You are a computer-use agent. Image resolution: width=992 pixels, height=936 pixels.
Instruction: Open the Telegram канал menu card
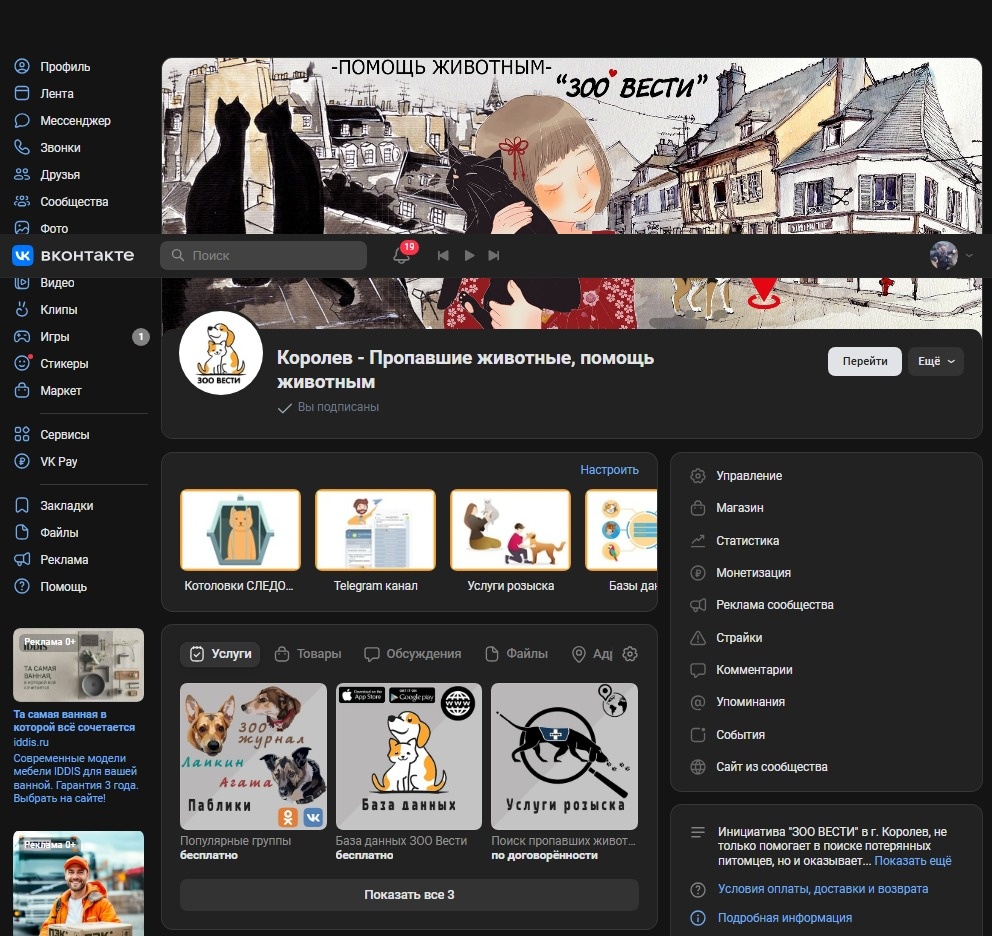click(x=375, y=541)
